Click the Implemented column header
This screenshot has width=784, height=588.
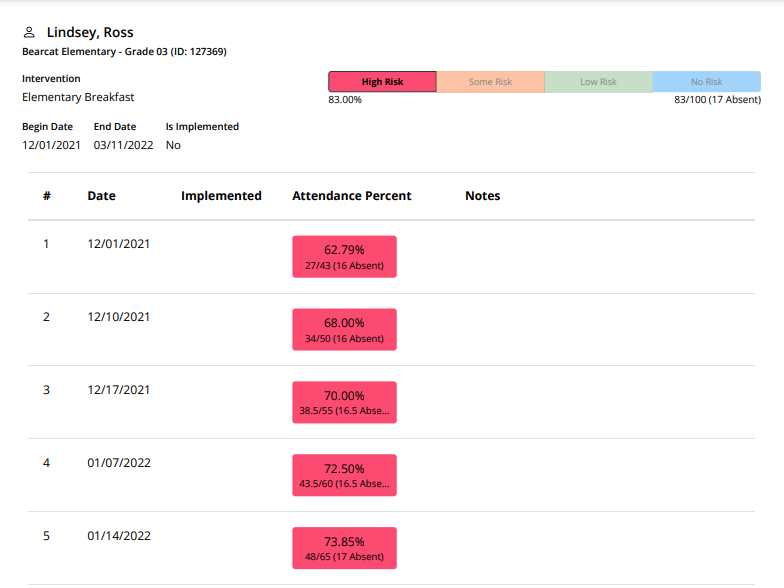221,196
